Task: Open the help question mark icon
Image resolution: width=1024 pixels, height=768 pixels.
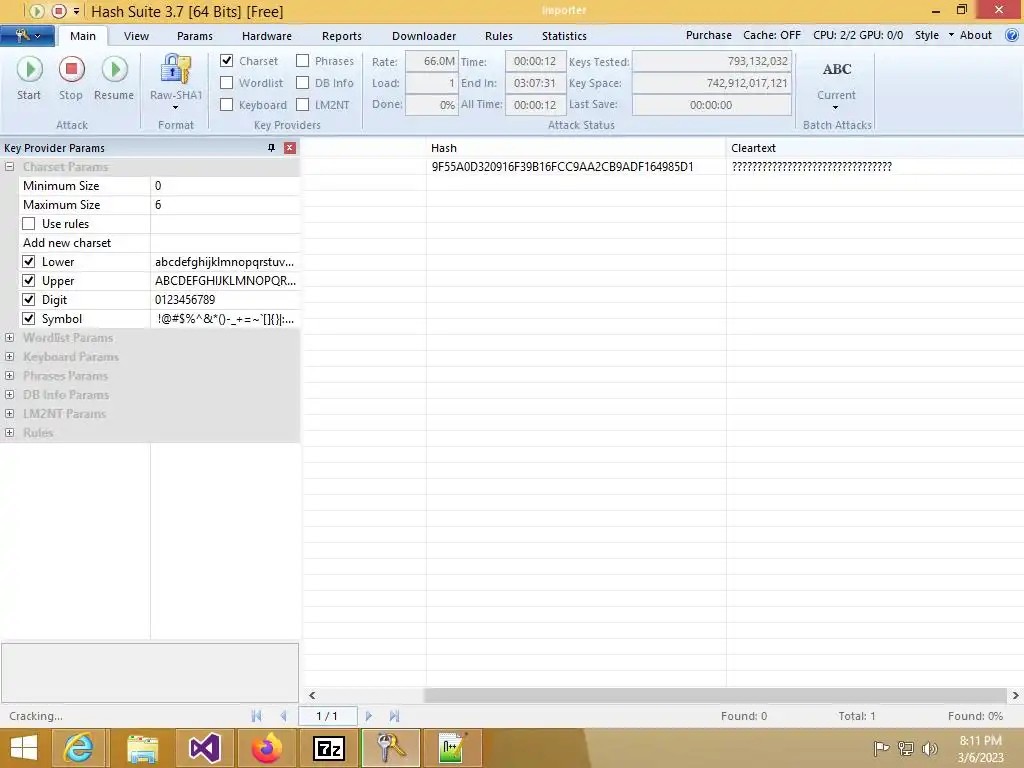Action: pyautogui.click(x=1012, y=35)
